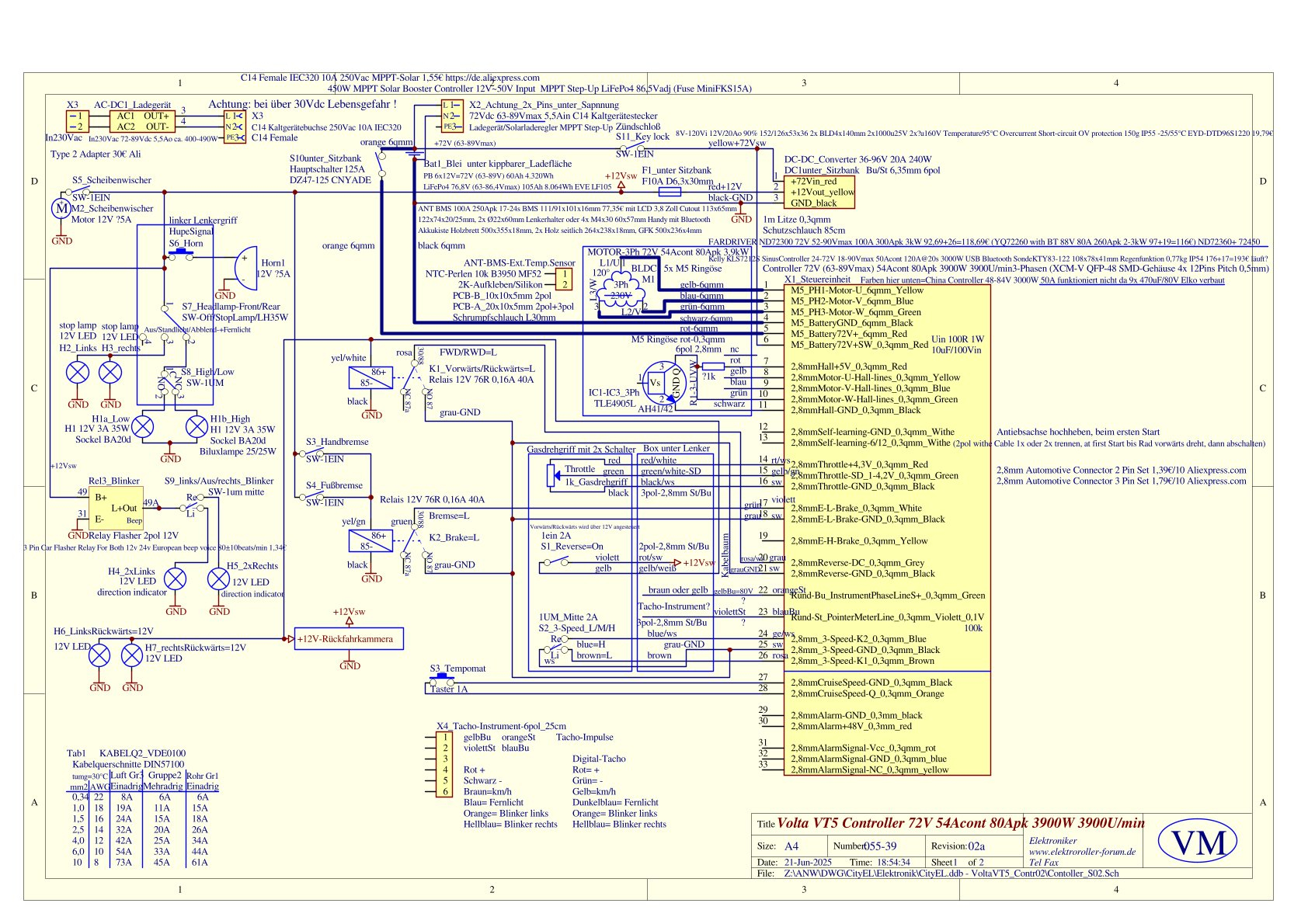Screen dimensions: 1308x924
Task: Click the TLE4905L hall sensor symbol
Action: (x=664, y=382)
